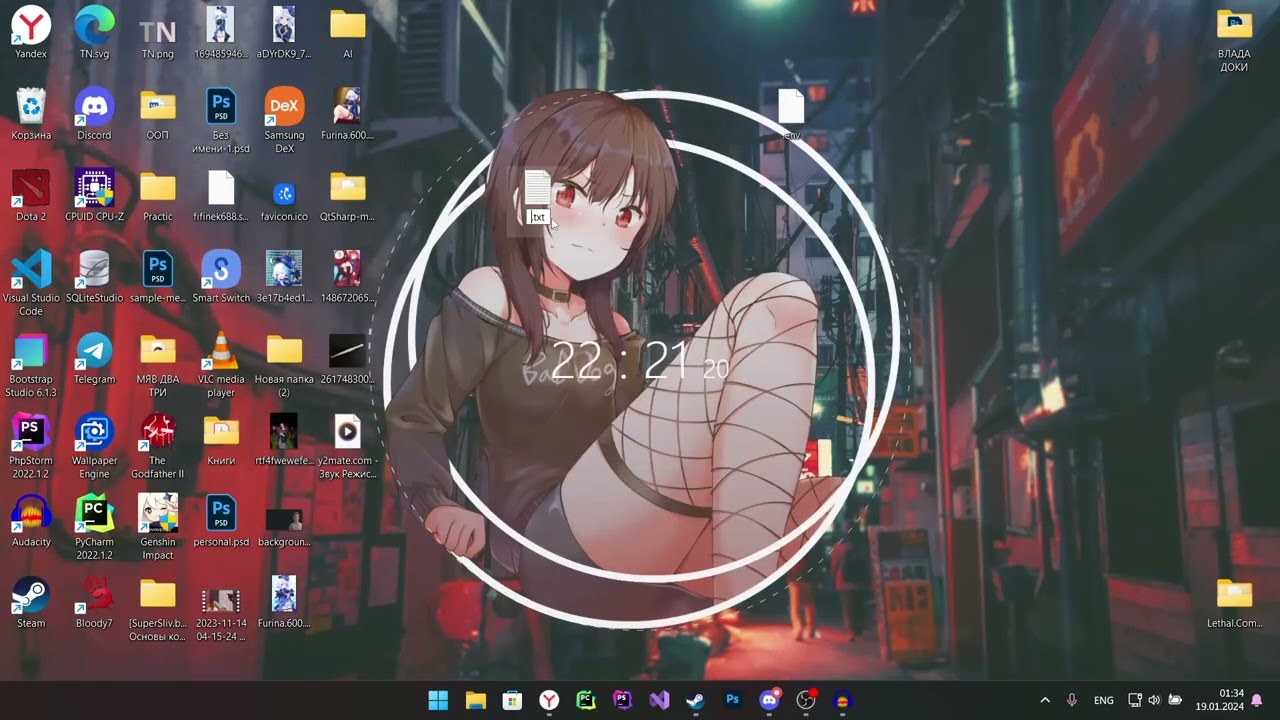Screen dimensions: 1280x720
Task: Select the backgroun... image thumbnail
Action: pos(284,520)
